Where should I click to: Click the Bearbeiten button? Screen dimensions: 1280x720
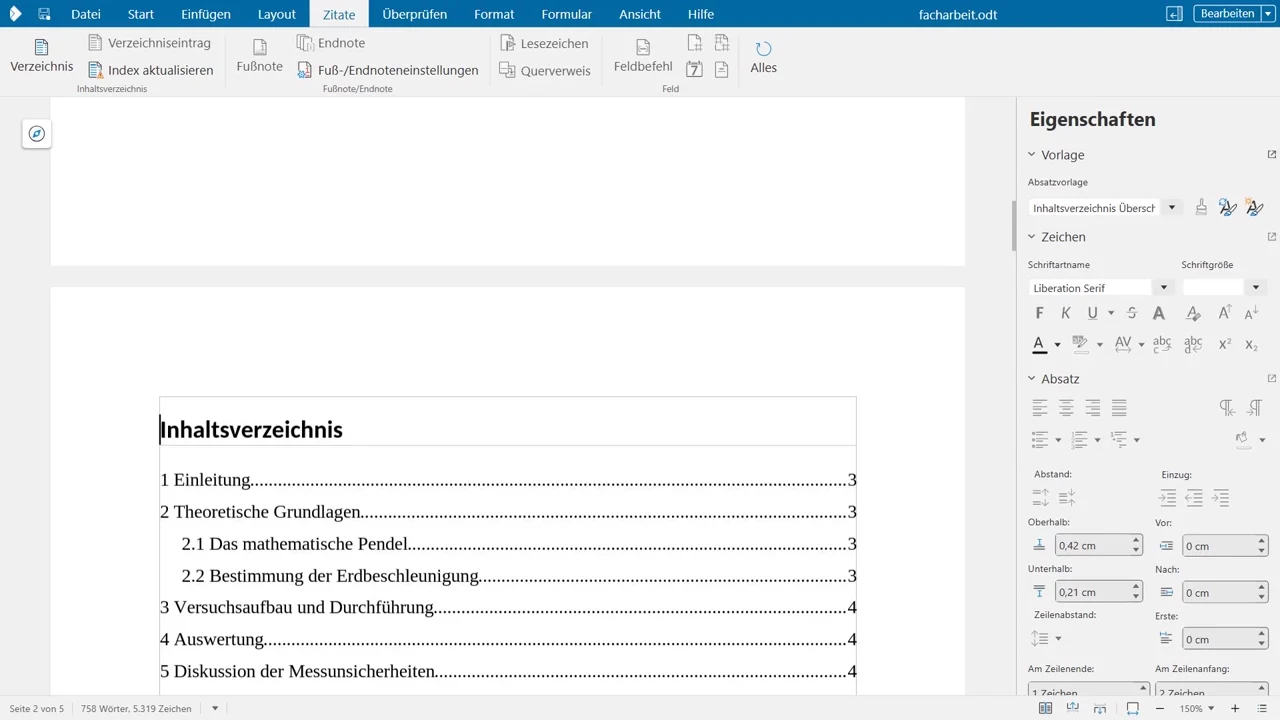click(x=1227, y=13)
